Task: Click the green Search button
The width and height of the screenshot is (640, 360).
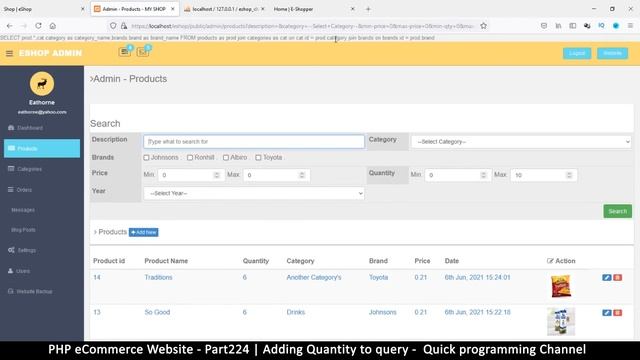Action: tap(618, 211)
